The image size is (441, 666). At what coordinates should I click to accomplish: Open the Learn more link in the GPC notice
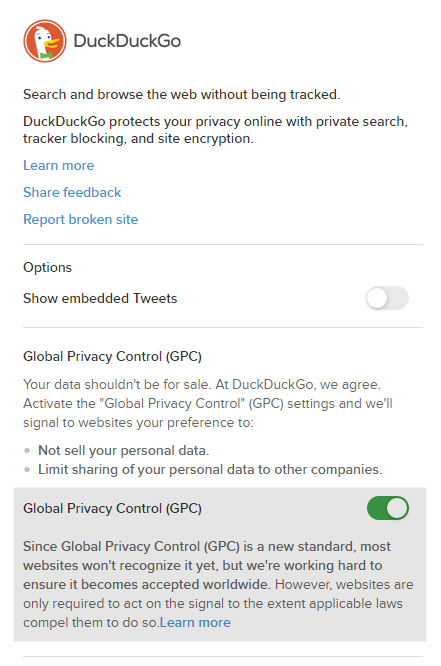195,622
